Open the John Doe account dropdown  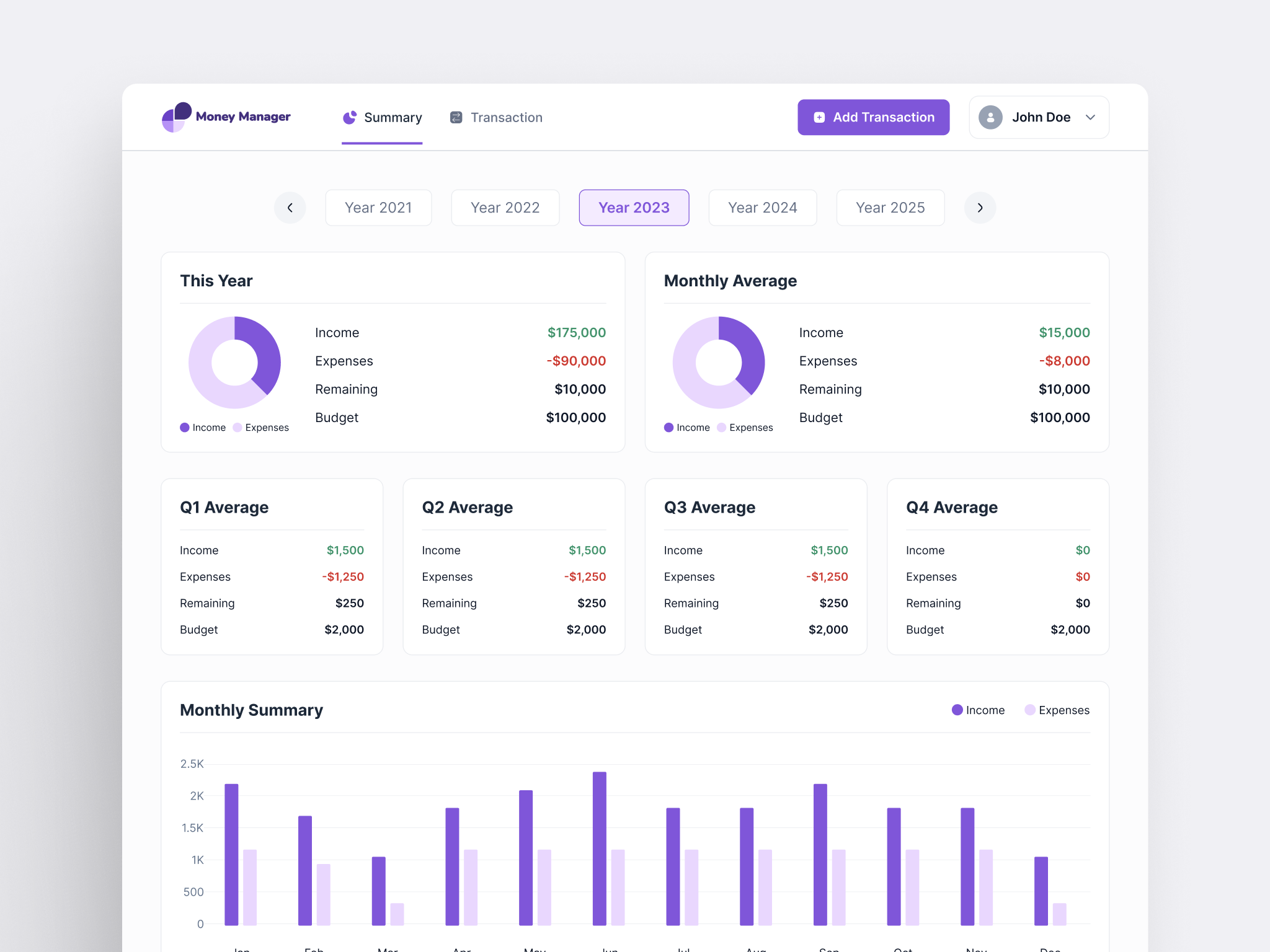point(1038,117)
